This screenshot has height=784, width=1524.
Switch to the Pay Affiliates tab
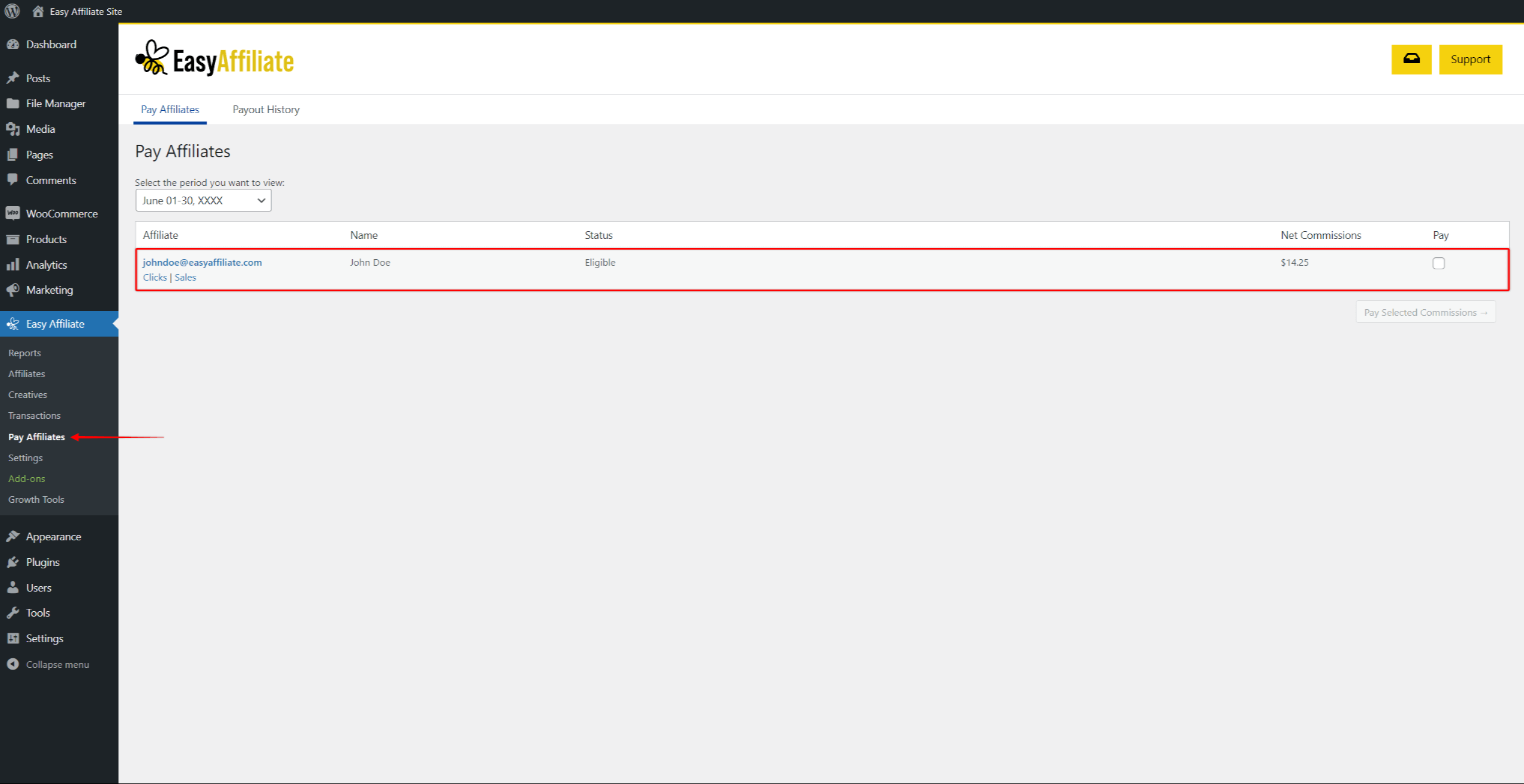[x=170, y=109]
